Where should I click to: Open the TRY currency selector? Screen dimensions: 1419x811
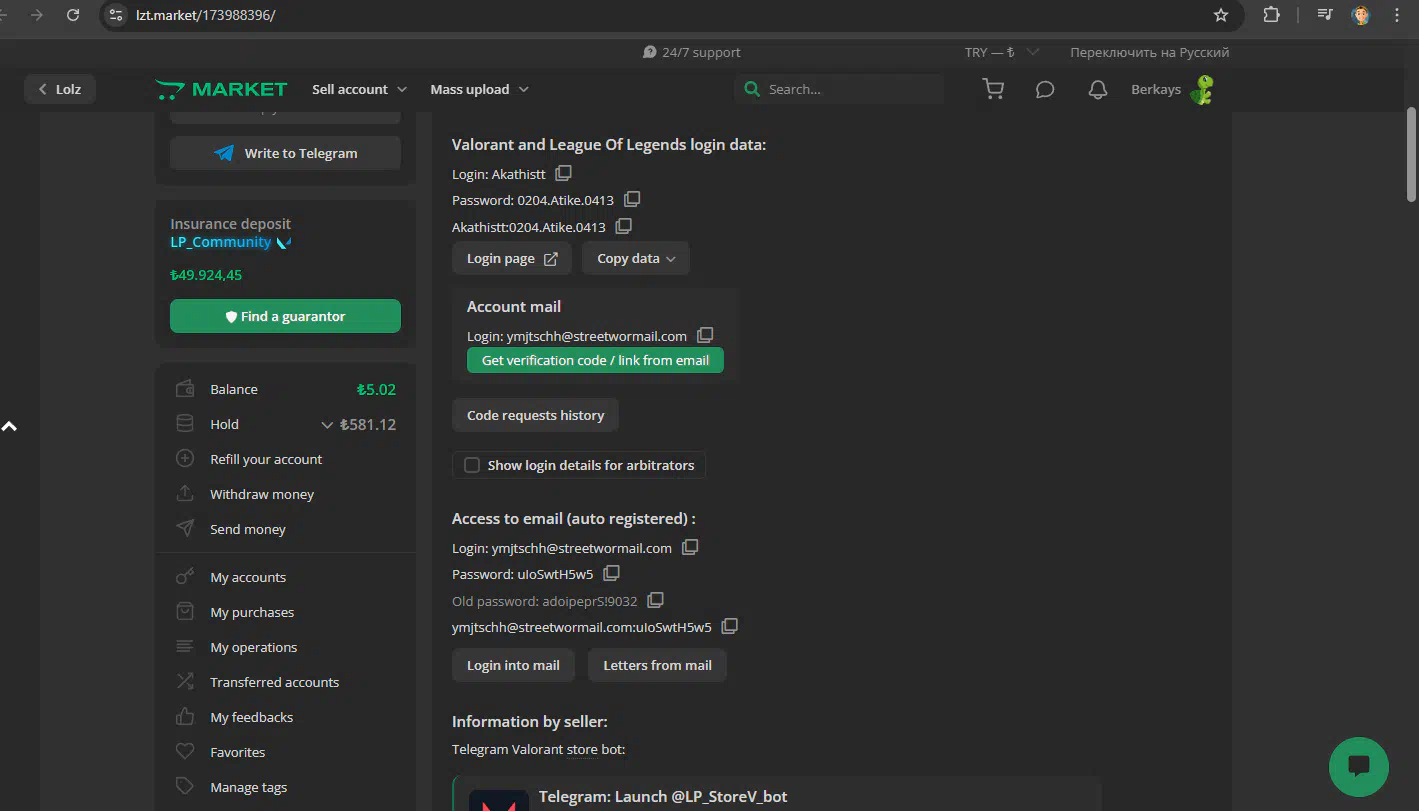click(x=1002, y=52)
